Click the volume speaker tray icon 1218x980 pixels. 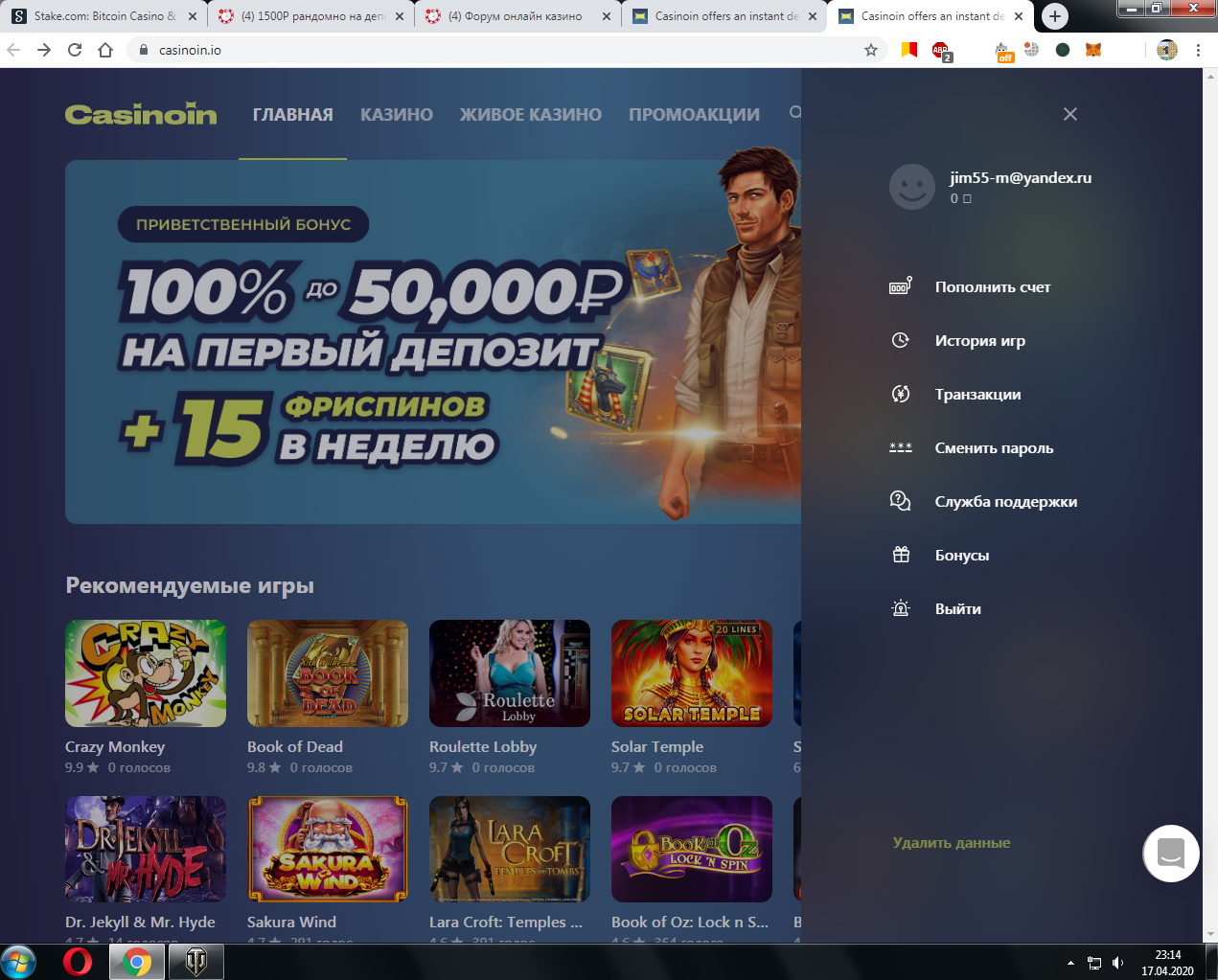(x=1117, y=963)
